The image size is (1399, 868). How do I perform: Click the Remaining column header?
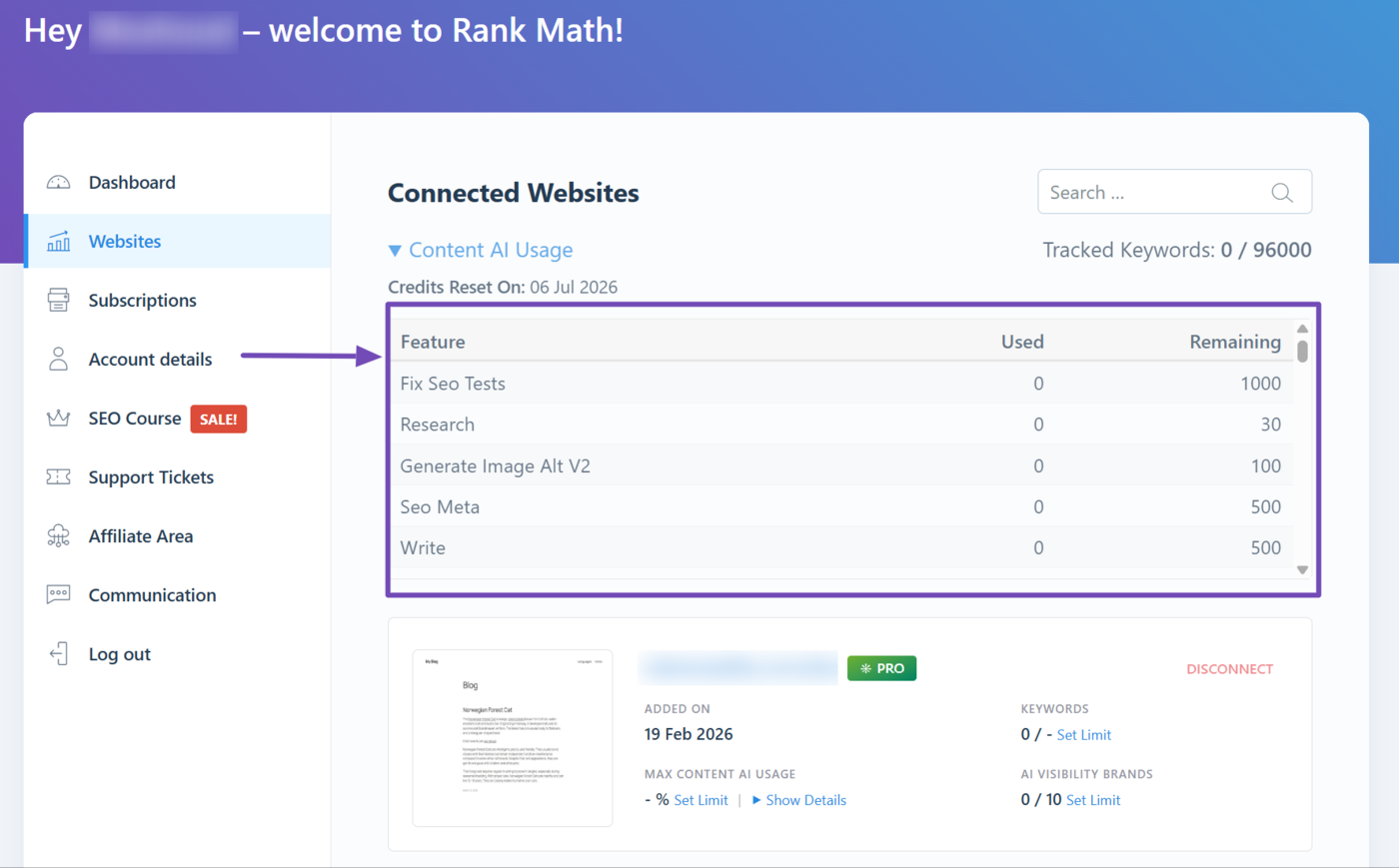point(1235,342)
